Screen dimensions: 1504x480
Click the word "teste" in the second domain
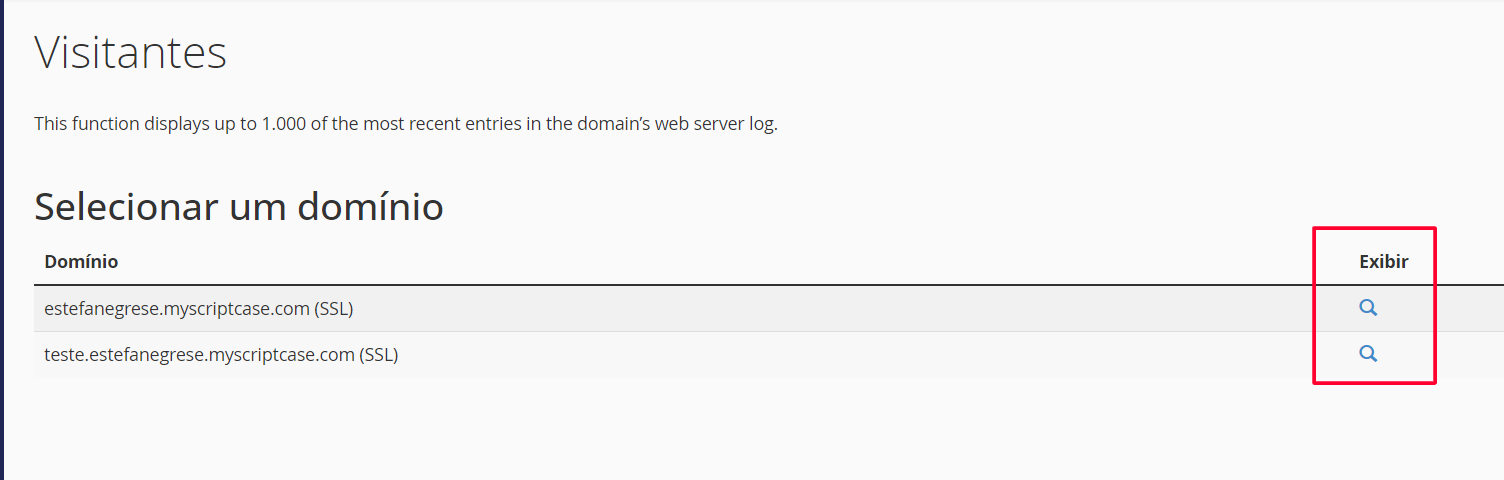pos(64,354)
